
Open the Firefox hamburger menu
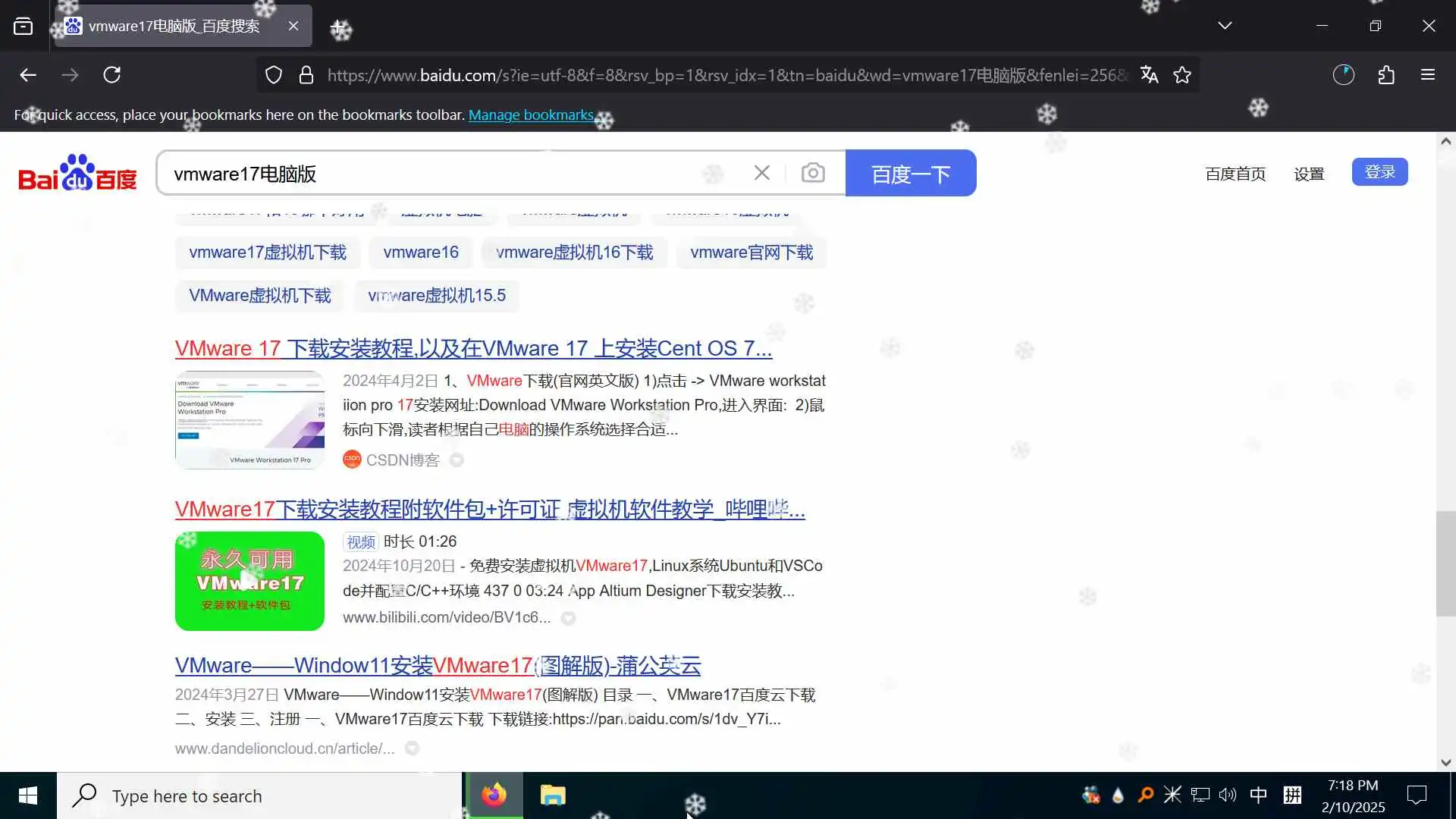[x=1428, y=75]
